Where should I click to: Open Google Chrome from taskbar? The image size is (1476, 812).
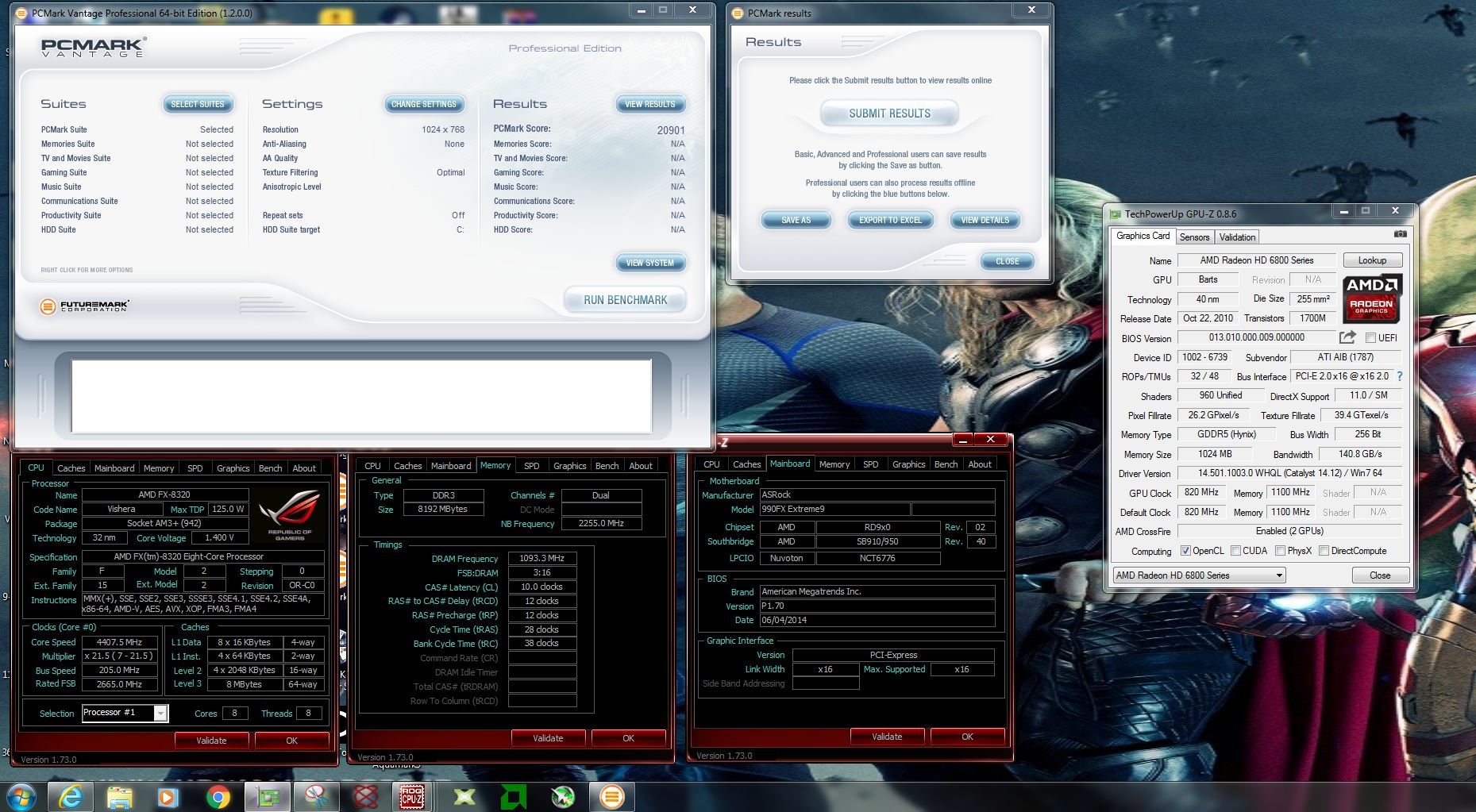[218, 796]
